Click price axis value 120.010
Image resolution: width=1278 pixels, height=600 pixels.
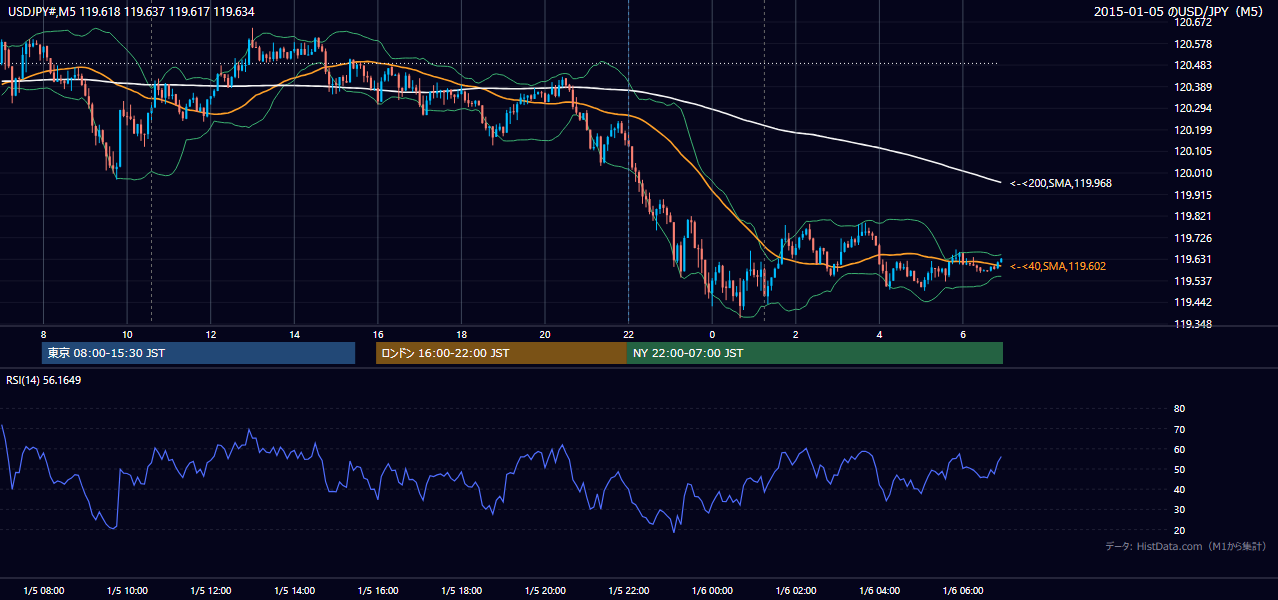pos(1193,173)
